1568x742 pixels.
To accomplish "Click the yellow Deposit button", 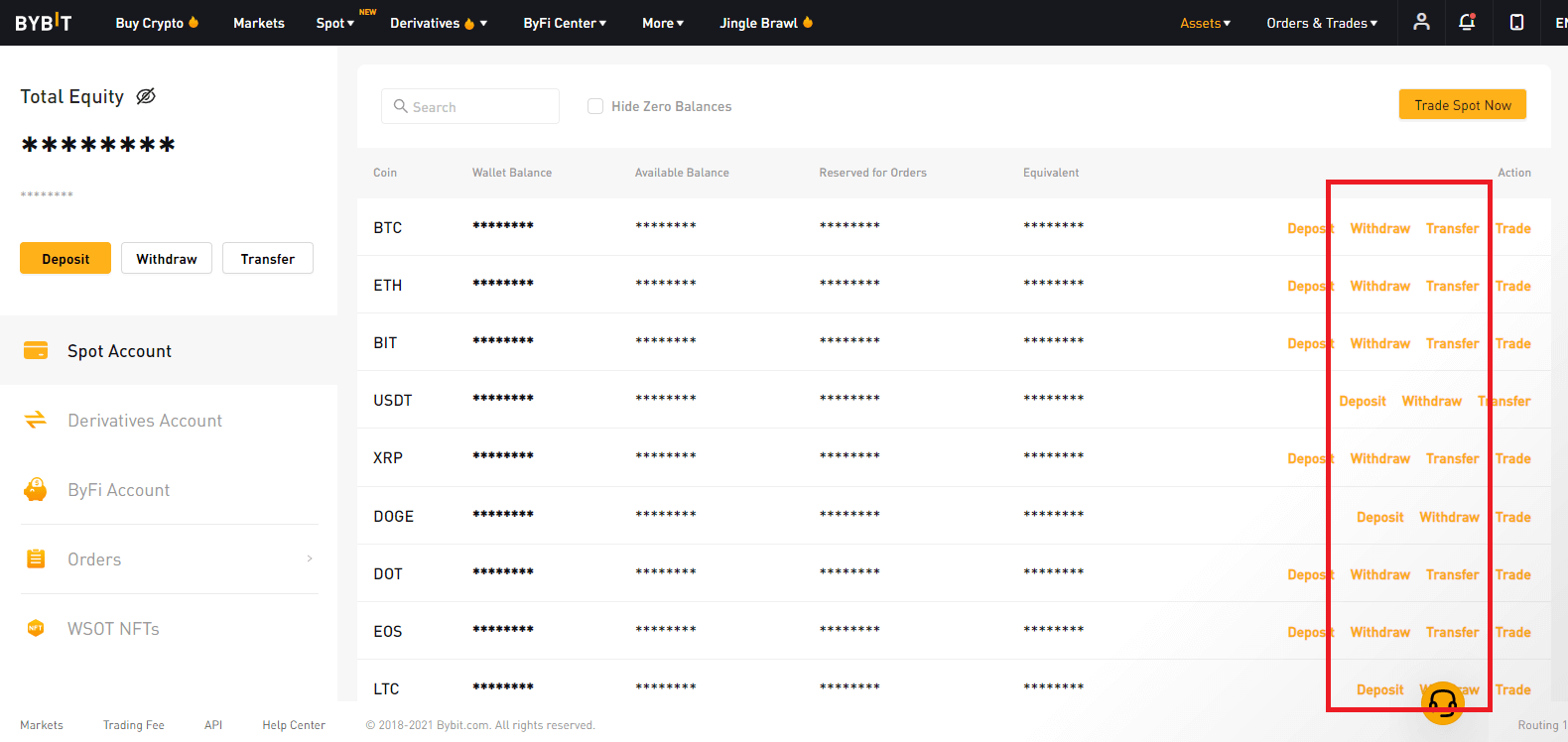I will tap(65, 258).
